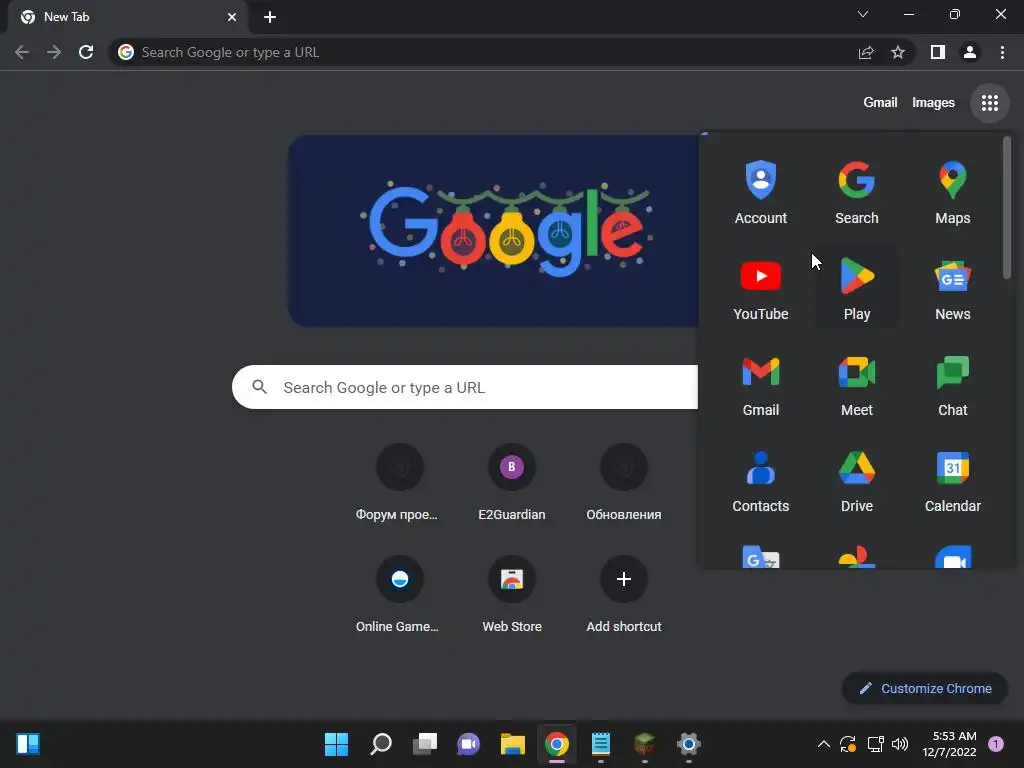Show hidden system tray icons
Image resolution: width=1024 pixels, height=768 pixels.
[824, 744]
